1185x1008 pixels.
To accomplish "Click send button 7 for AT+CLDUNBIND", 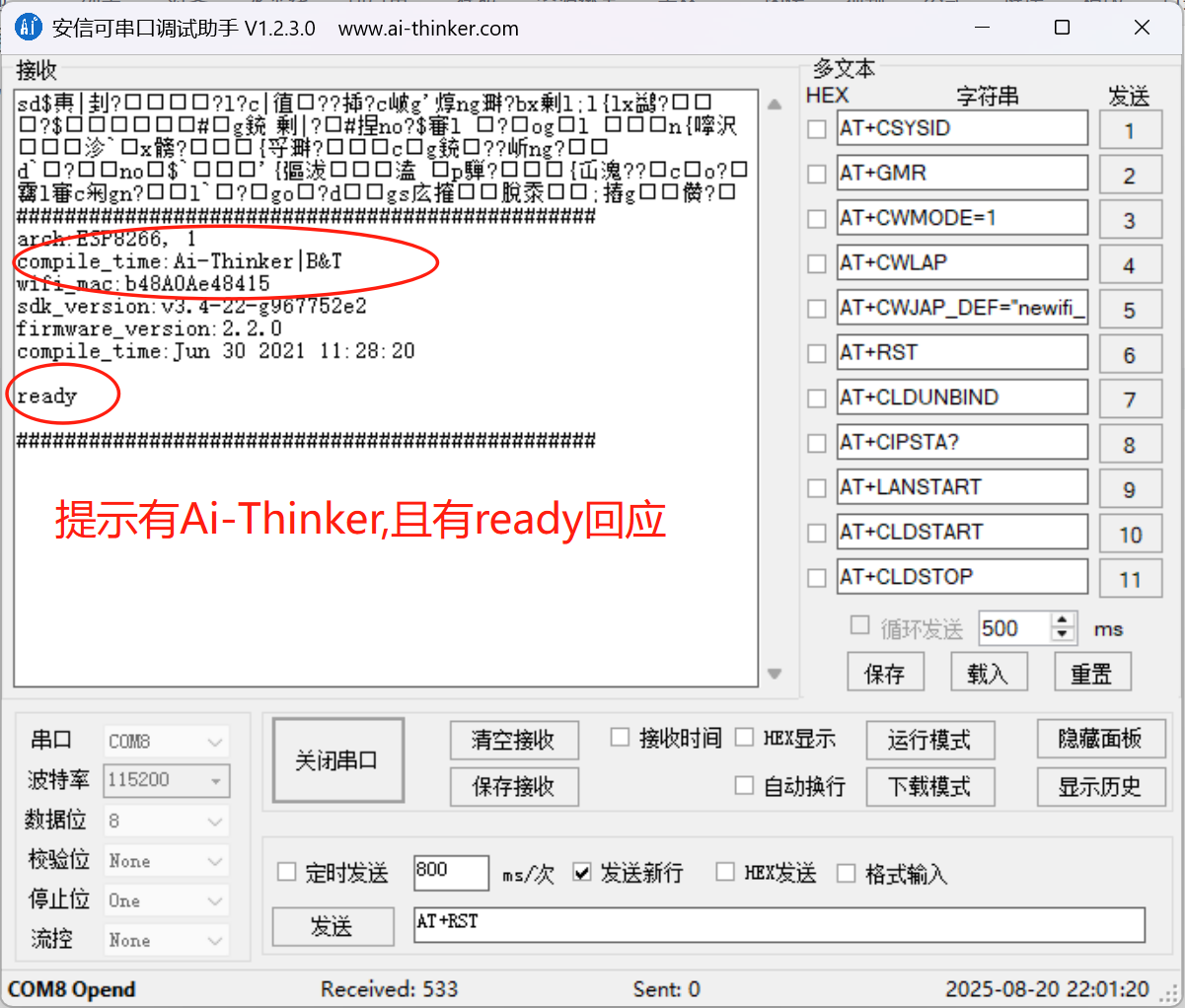I will coord(1130,399).
